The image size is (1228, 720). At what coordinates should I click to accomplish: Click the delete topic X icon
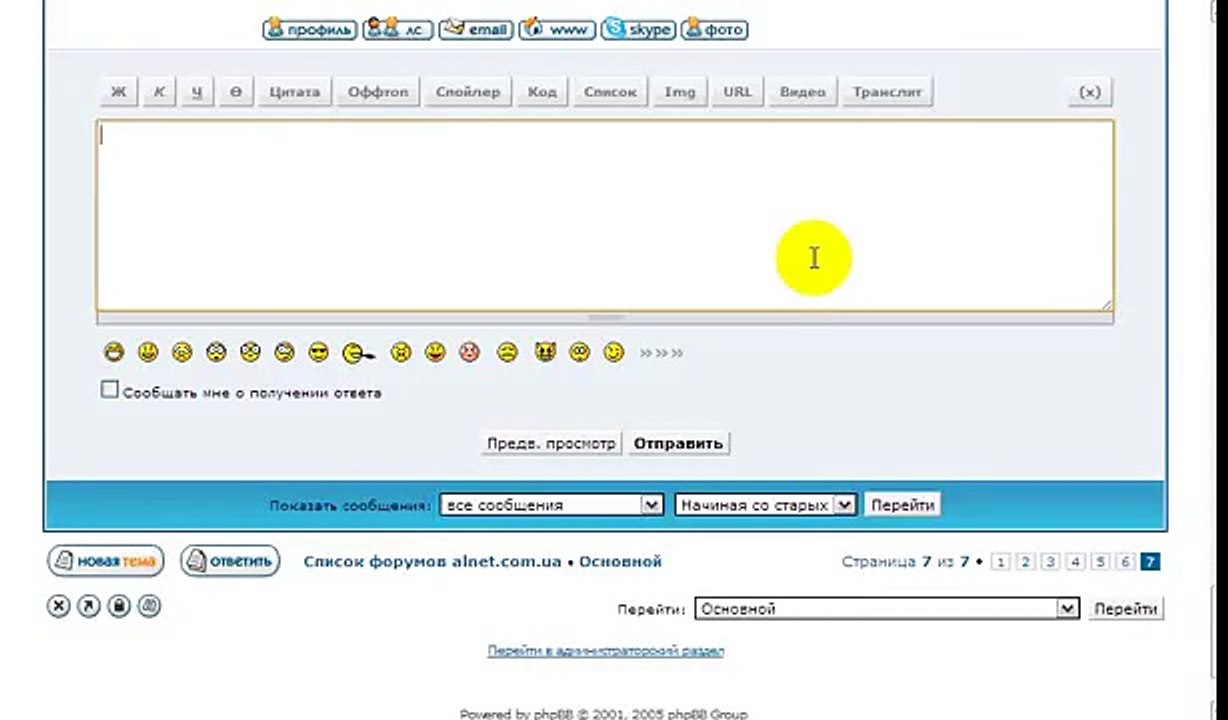tap(59, 606)
